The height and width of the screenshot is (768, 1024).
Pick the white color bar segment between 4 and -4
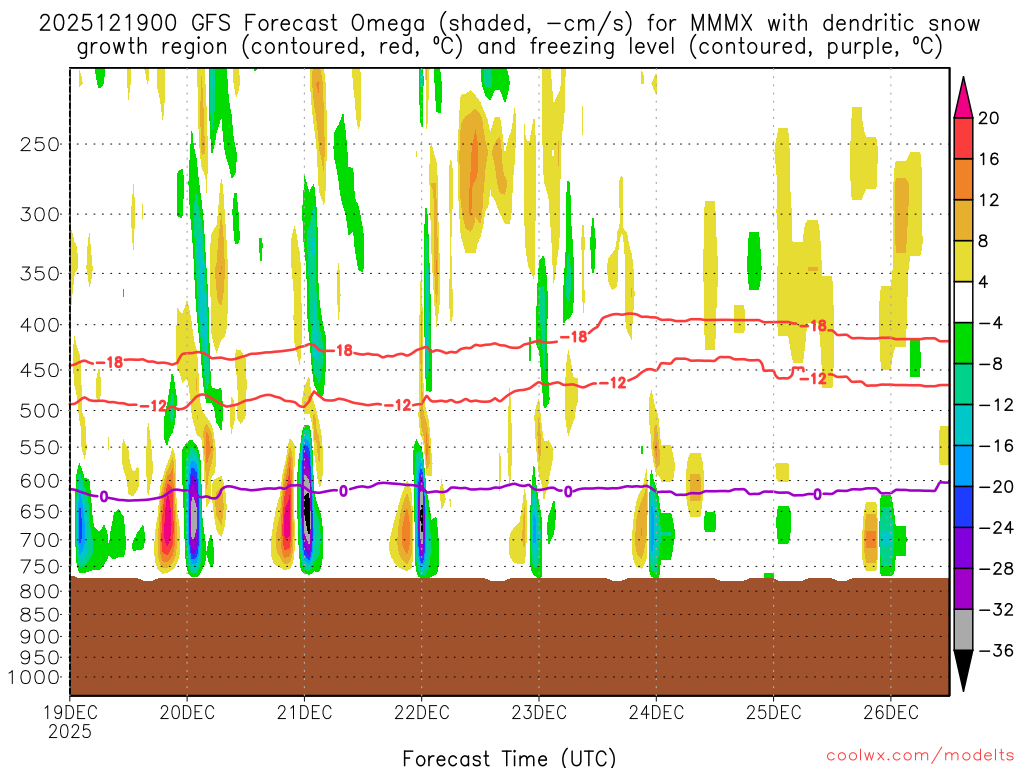tap(964, 303)
